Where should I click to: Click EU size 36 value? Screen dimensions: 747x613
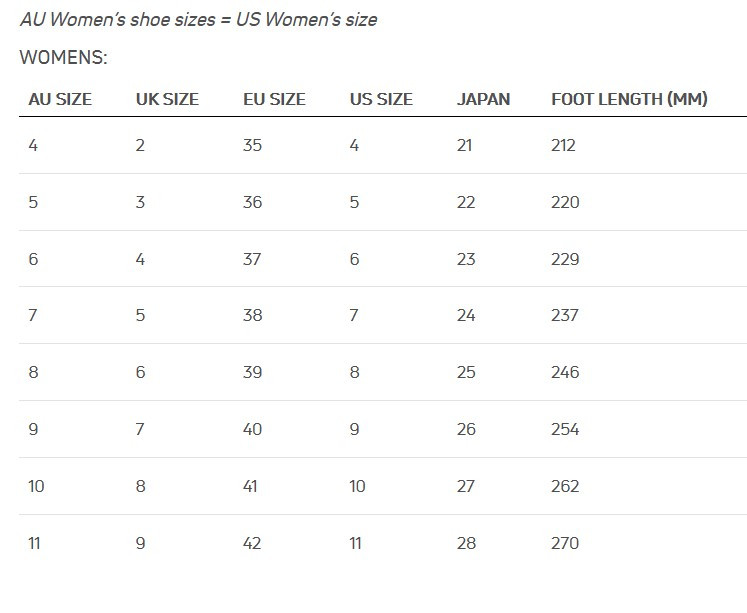pos(252,202)
